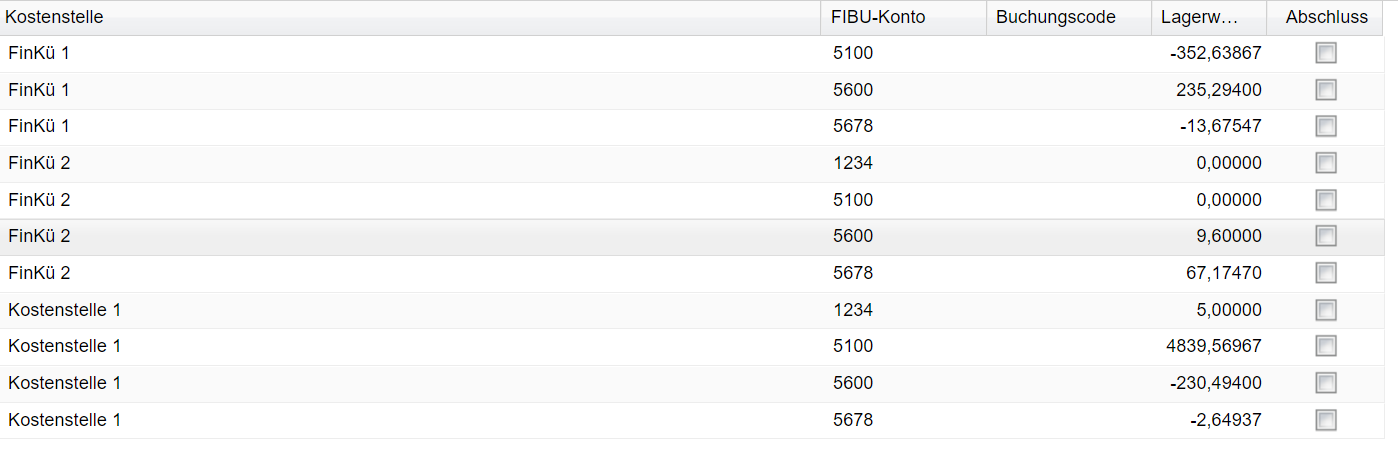Screen dimensions: 1398x456
Task: Check Abschluss box in the 235,29400 row
Action: point(1326,90)
